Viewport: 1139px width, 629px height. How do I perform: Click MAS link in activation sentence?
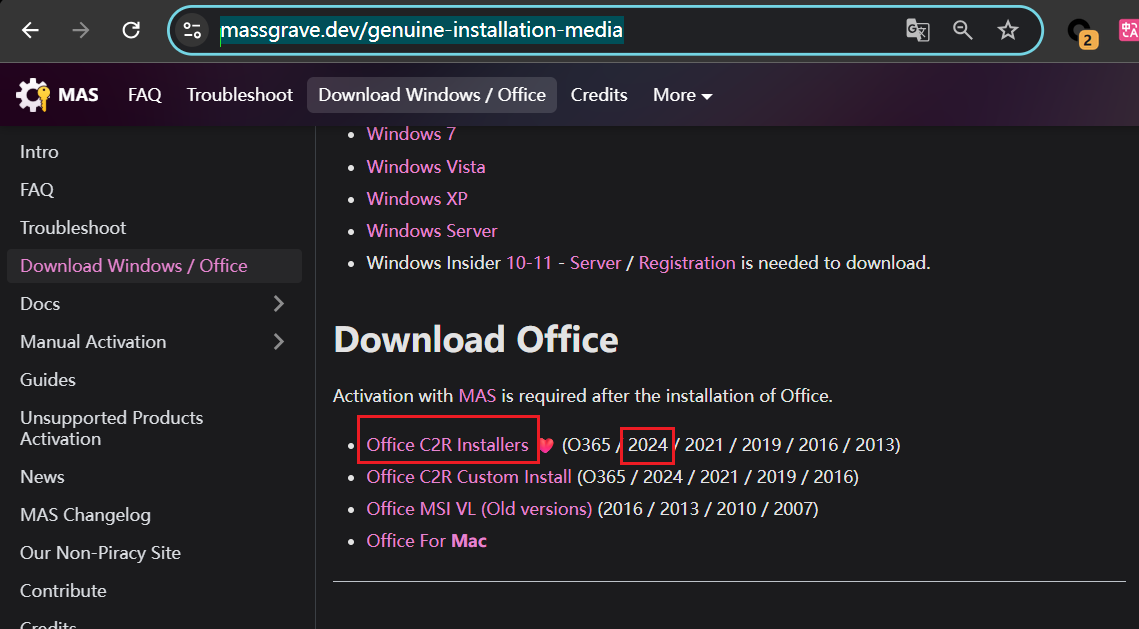tap(477, 396)
